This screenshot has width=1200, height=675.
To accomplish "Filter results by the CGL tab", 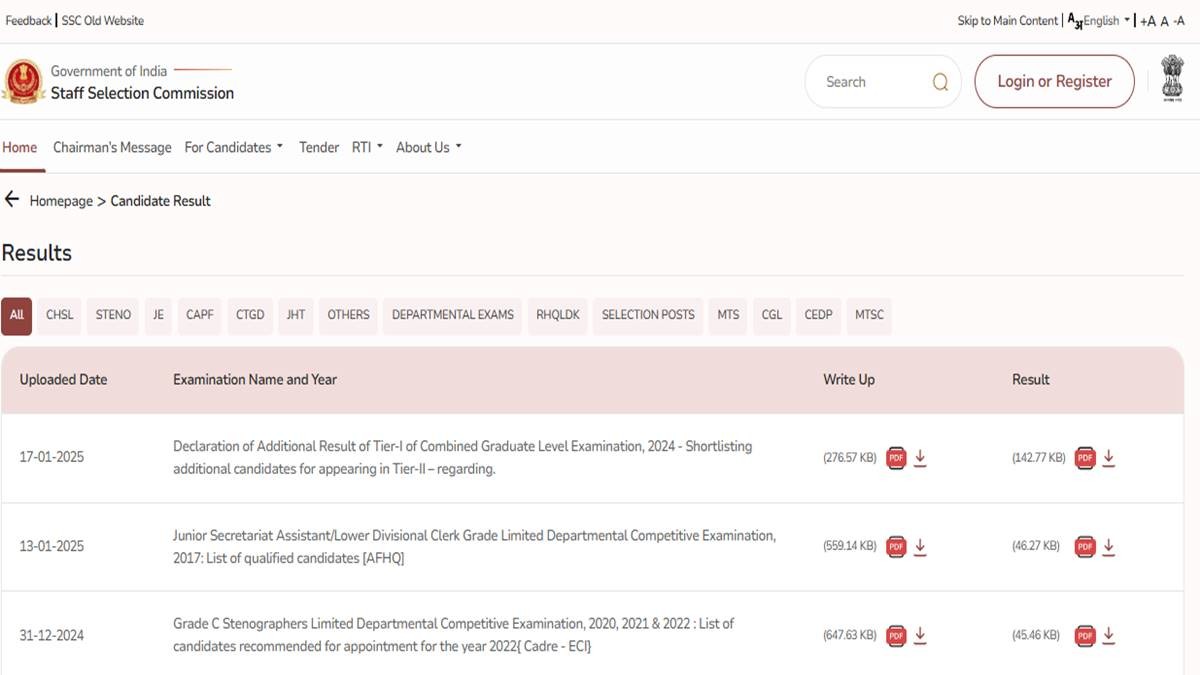I will click(772, 315).
